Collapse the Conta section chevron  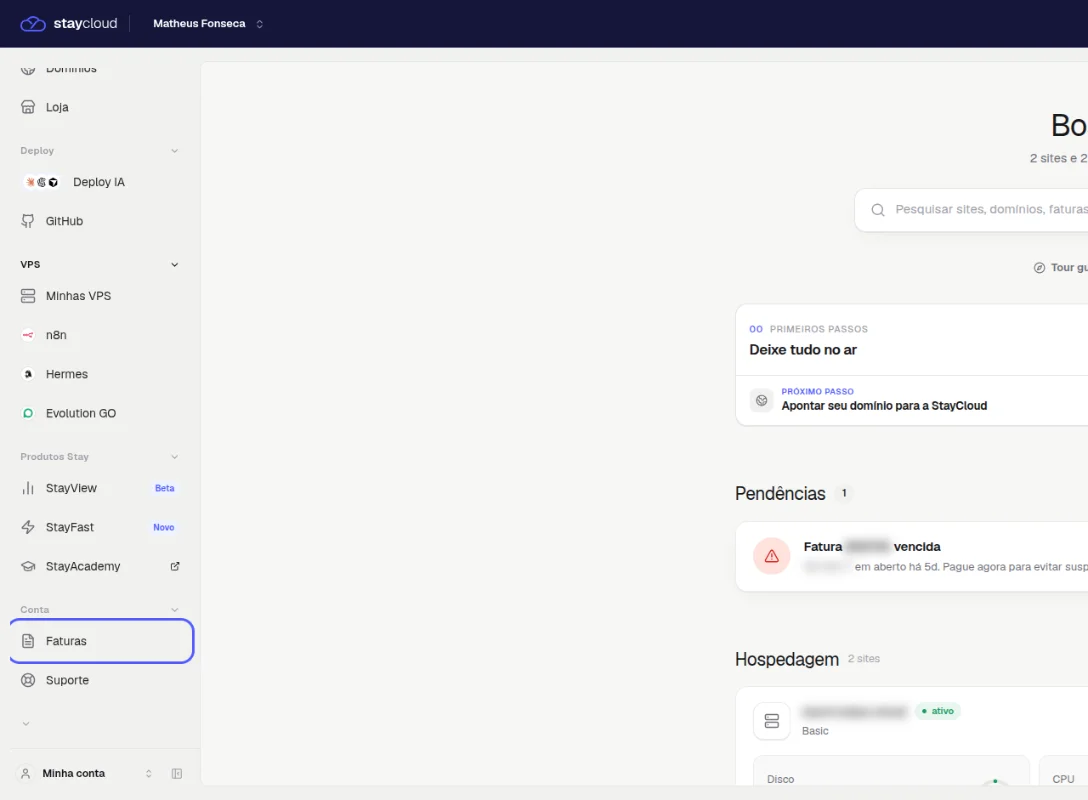pos(175,610)
